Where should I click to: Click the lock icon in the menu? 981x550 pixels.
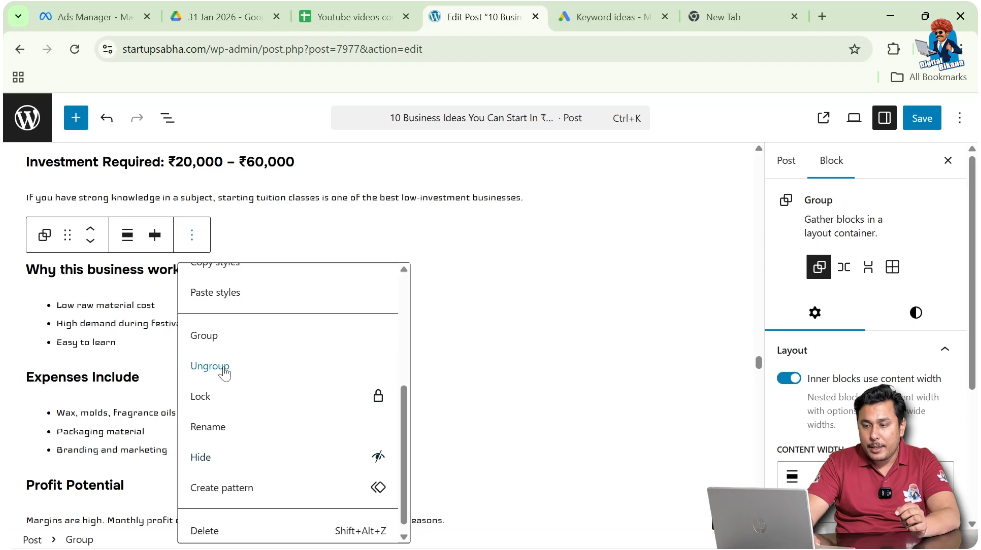[378, 396]
